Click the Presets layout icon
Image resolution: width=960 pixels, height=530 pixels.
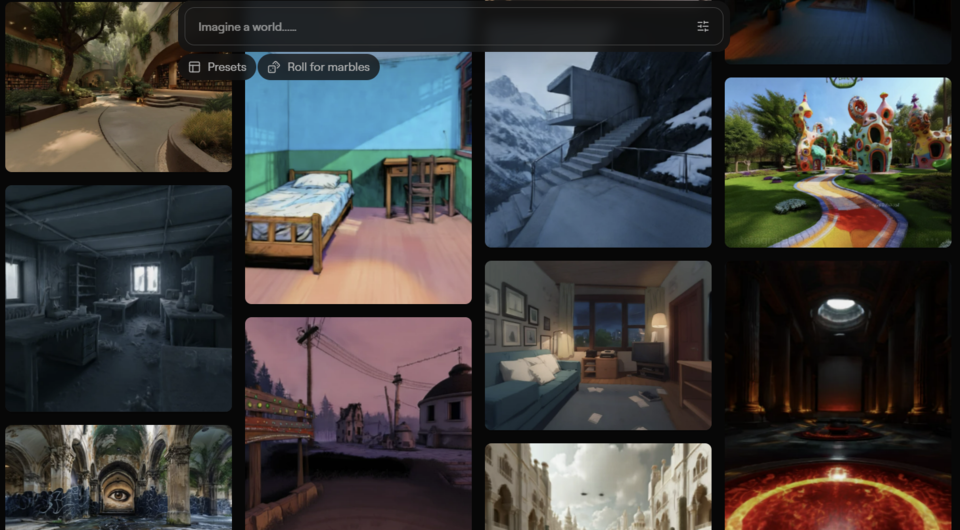pyautogui.click(x=194, y=67)
